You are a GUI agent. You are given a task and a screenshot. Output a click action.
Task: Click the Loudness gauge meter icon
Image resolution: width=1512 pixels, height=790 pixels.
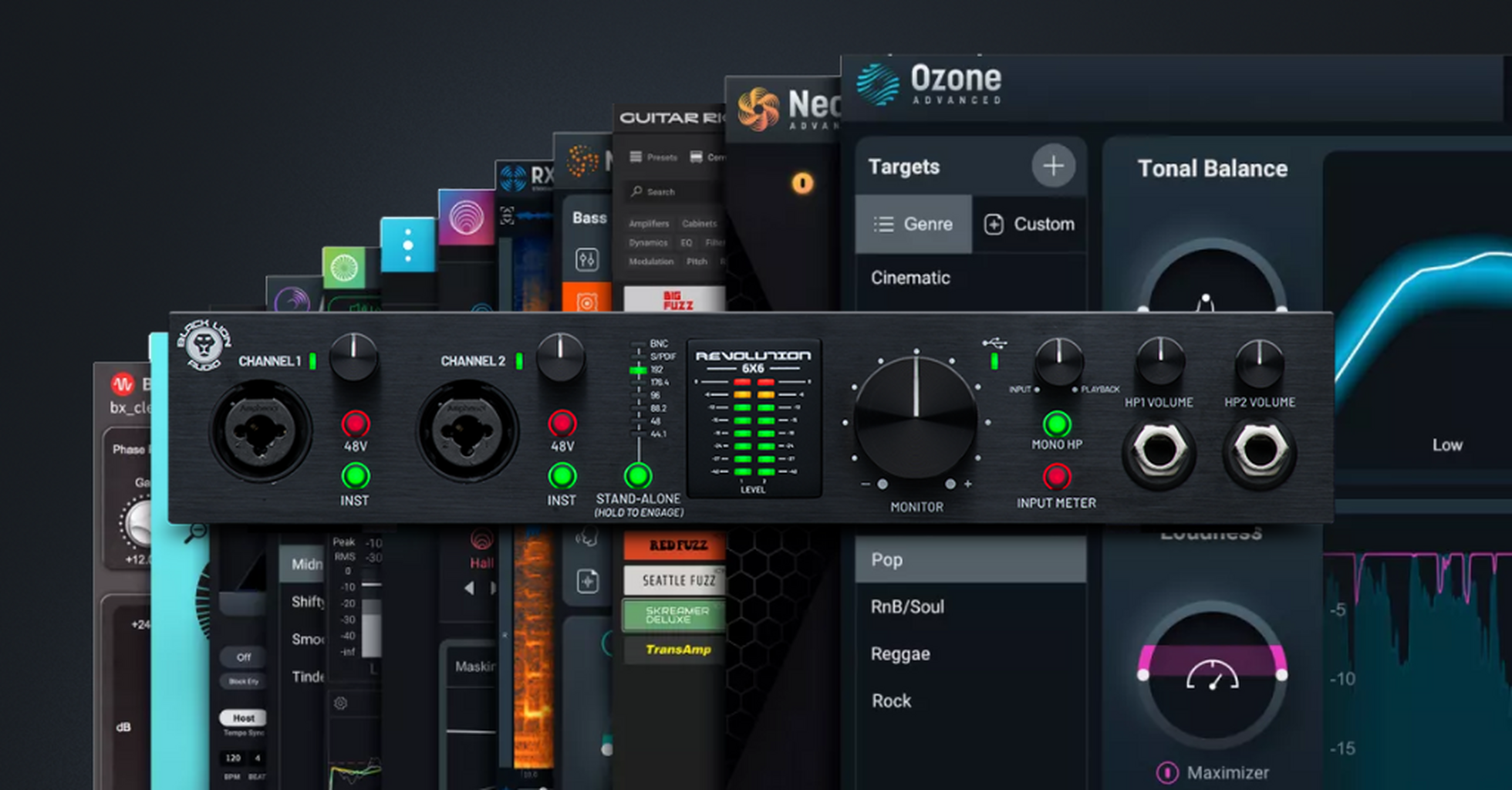pyautogui.click(x=1212, y=675)
